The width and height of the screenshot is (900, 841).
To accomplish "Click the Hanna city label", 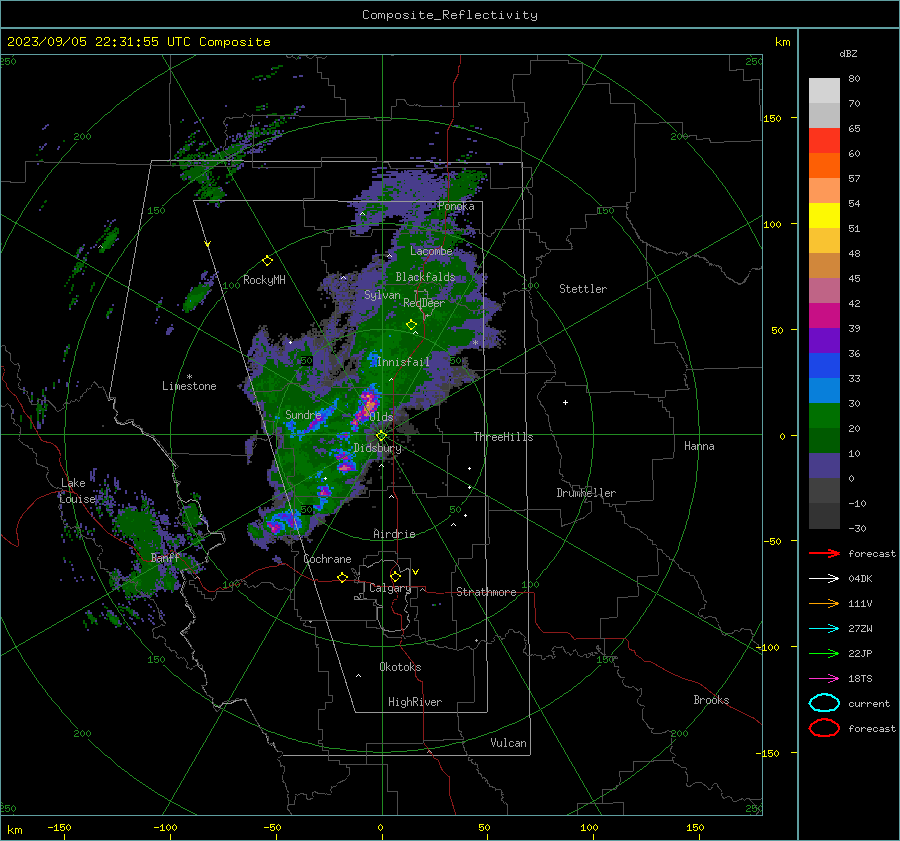I will click(x=699, y=446).
